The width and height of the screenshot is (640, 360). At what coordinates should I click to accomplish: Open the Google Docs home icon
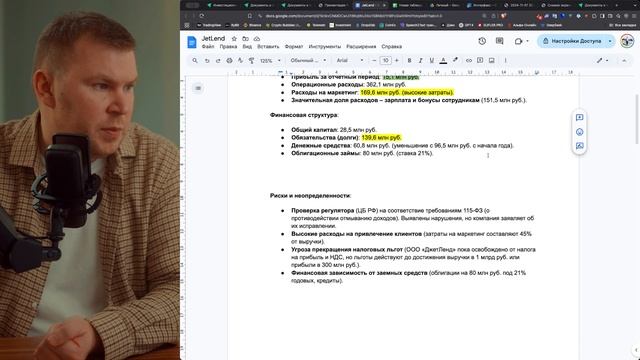(191, 42)
